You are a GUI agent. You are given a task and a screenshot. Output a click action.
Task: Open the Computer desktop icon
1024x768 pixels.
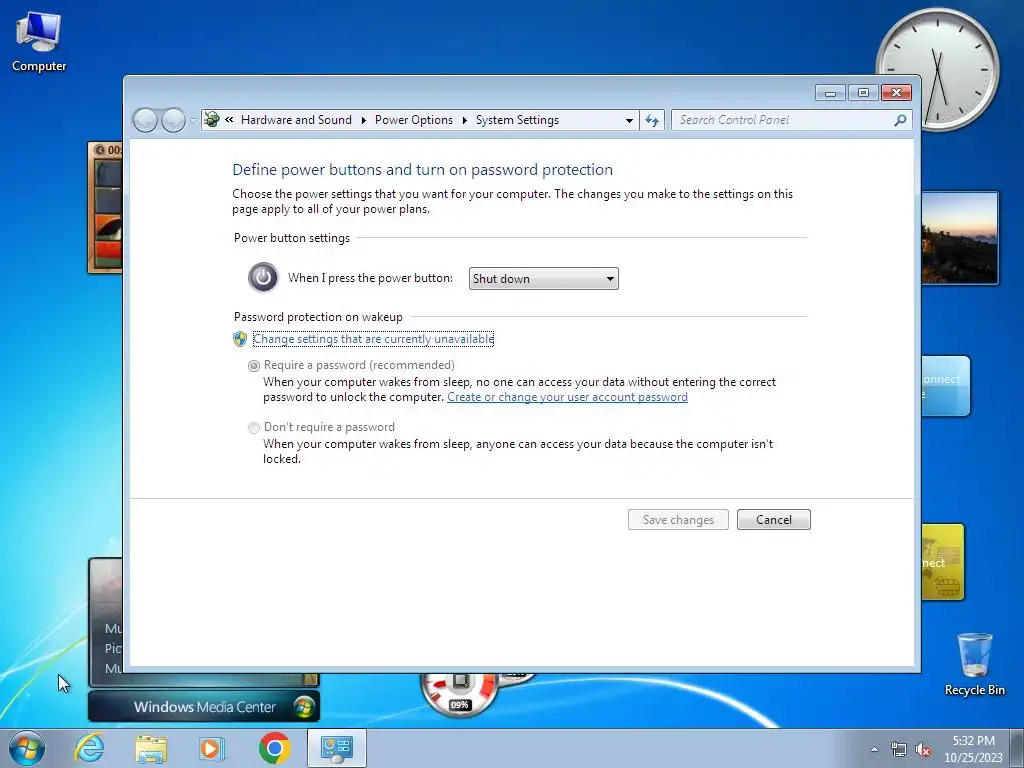[39, 42]
